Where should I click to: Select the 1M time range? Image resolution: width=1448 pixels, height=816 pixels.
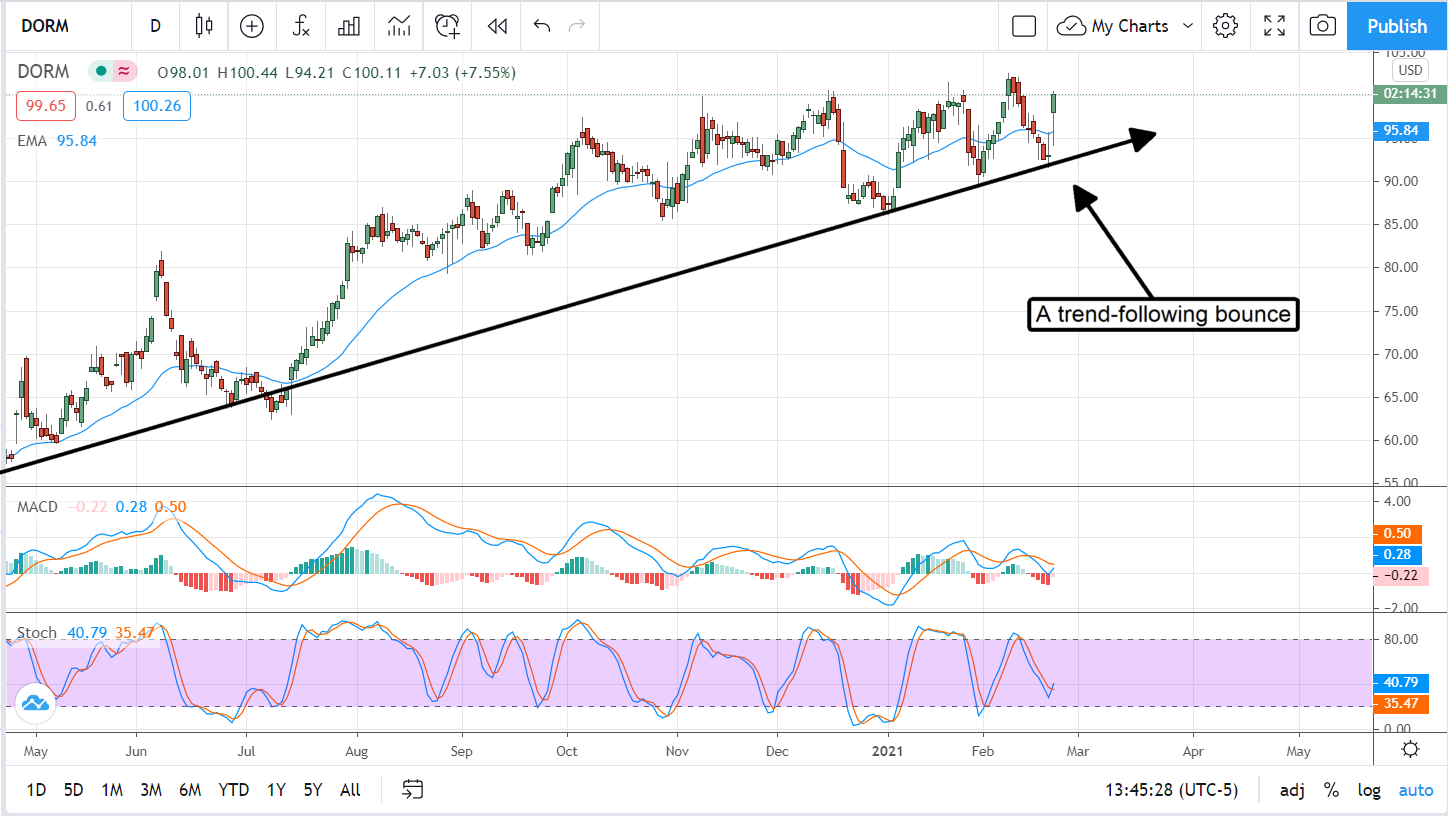click(x=112, y=790)
